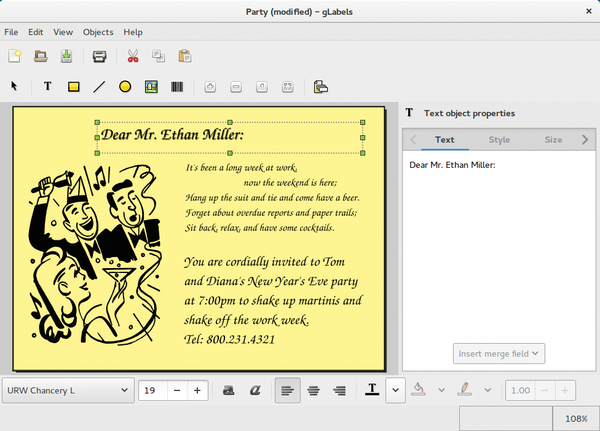Select the 'It's been a long week' poem text

[272, 198]
